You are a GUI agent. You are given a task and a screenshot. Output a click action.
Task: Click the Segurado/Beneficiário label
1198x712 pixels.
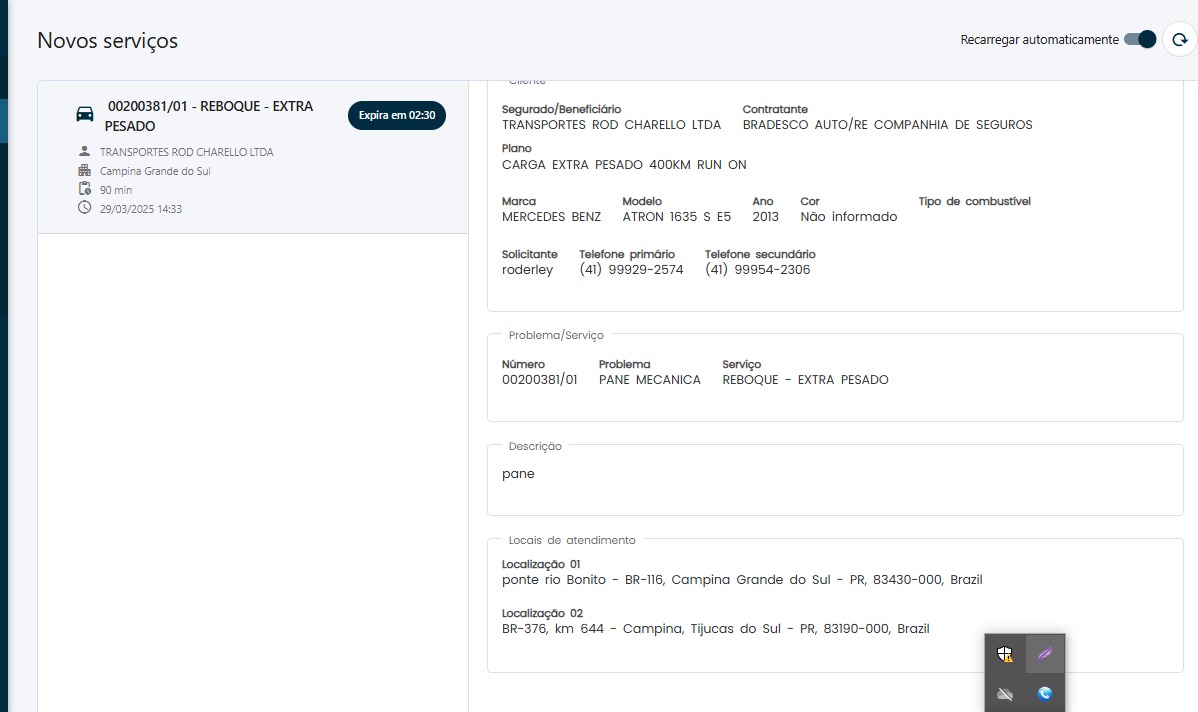click(x=562, y=109)
